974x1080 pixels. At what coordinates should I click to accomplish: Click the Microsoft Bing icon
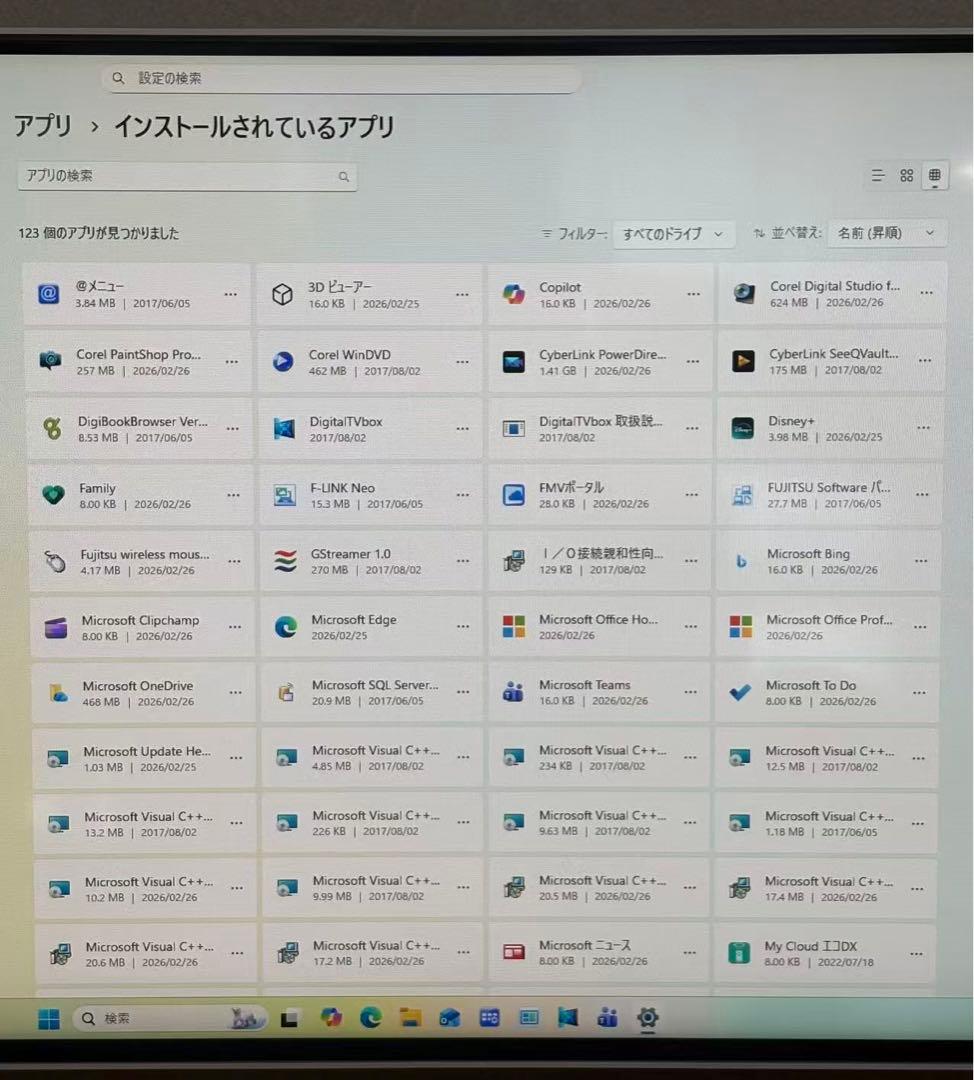coord(741,561)
